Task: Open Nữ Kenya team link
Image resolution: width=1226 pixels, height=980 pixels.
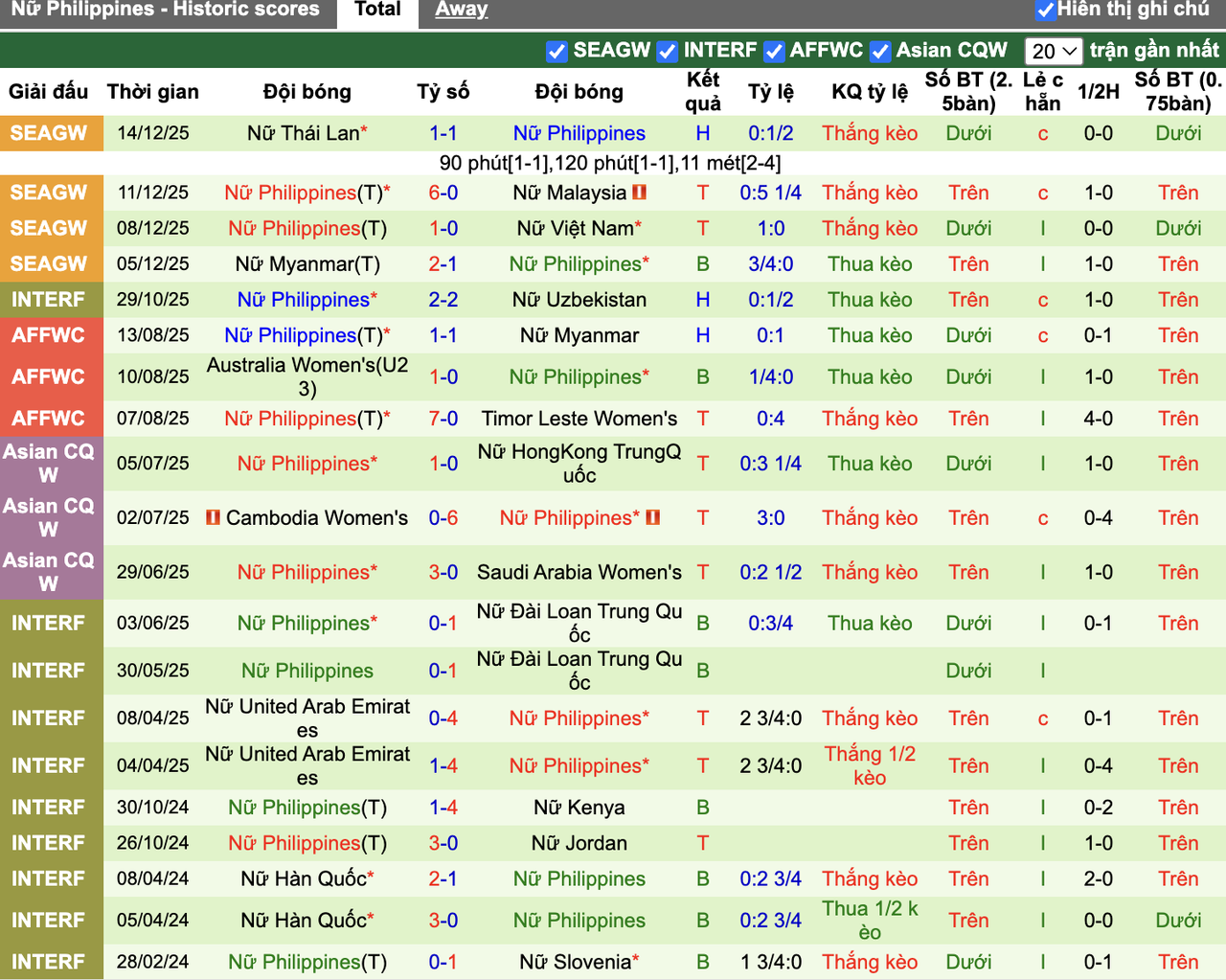Action: tap(579, 808)
